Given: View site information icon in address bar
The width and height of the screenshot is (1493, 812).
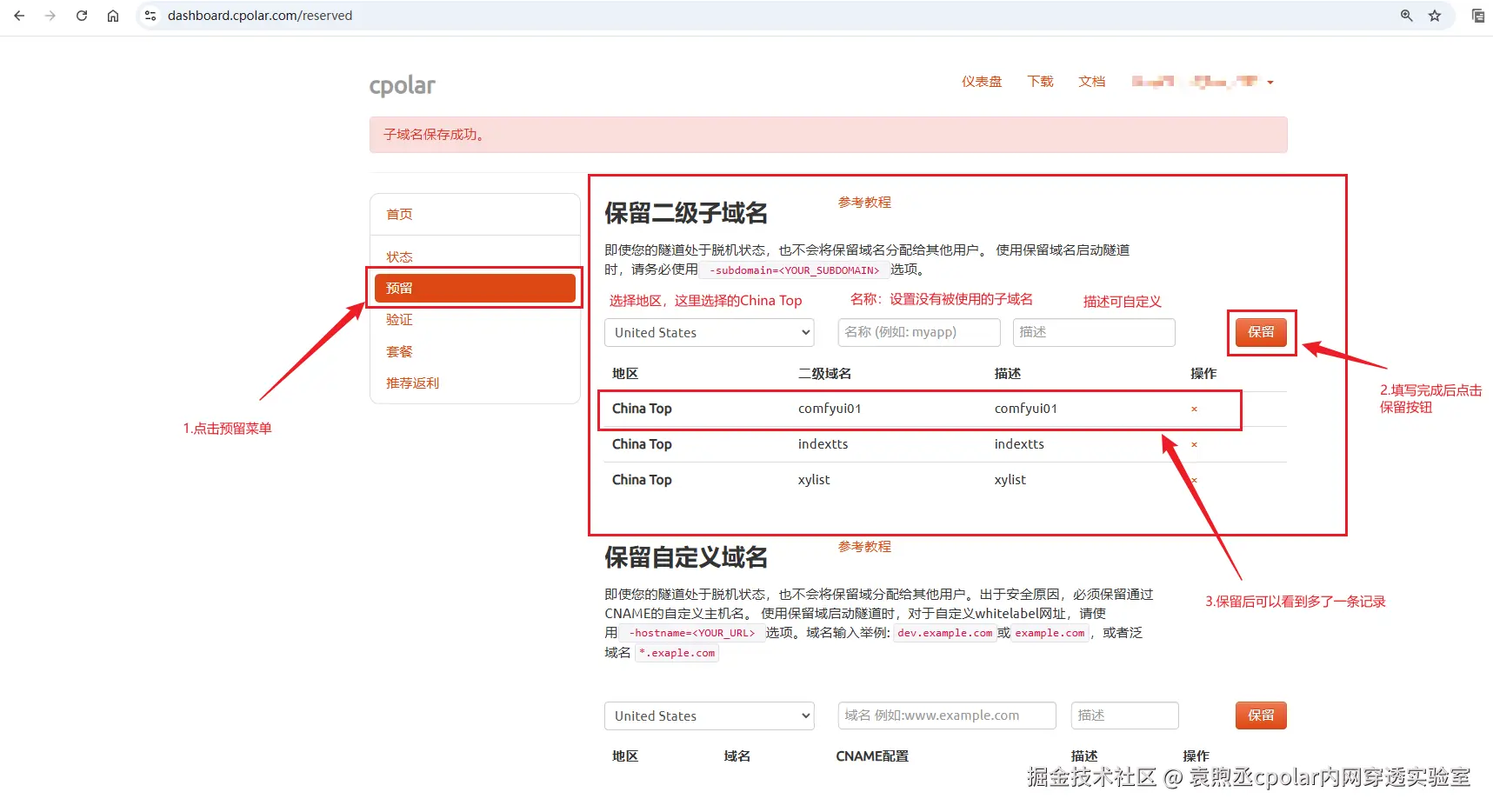Looking at the screenshot, I should pos(150,16).
